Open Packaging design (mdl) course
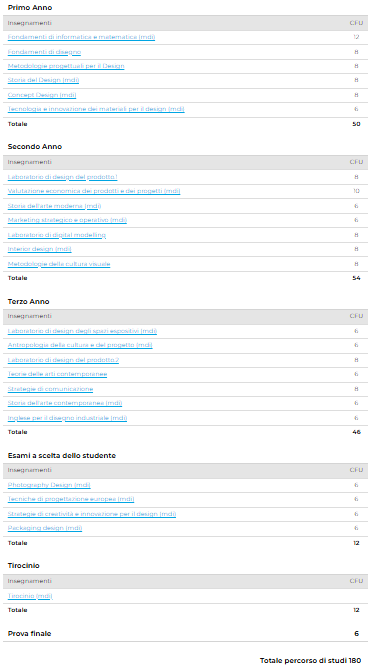This screenshot has width=374, height=666. [x=45, y=528]
